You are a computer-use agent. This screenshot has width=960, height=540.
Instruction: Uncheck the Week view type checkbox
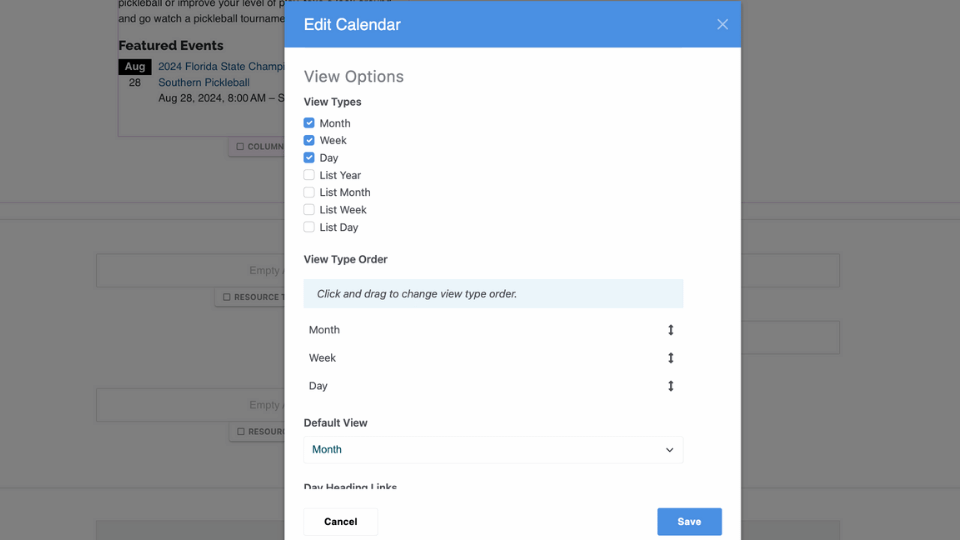pyautogui.click(x=309, y=140)
